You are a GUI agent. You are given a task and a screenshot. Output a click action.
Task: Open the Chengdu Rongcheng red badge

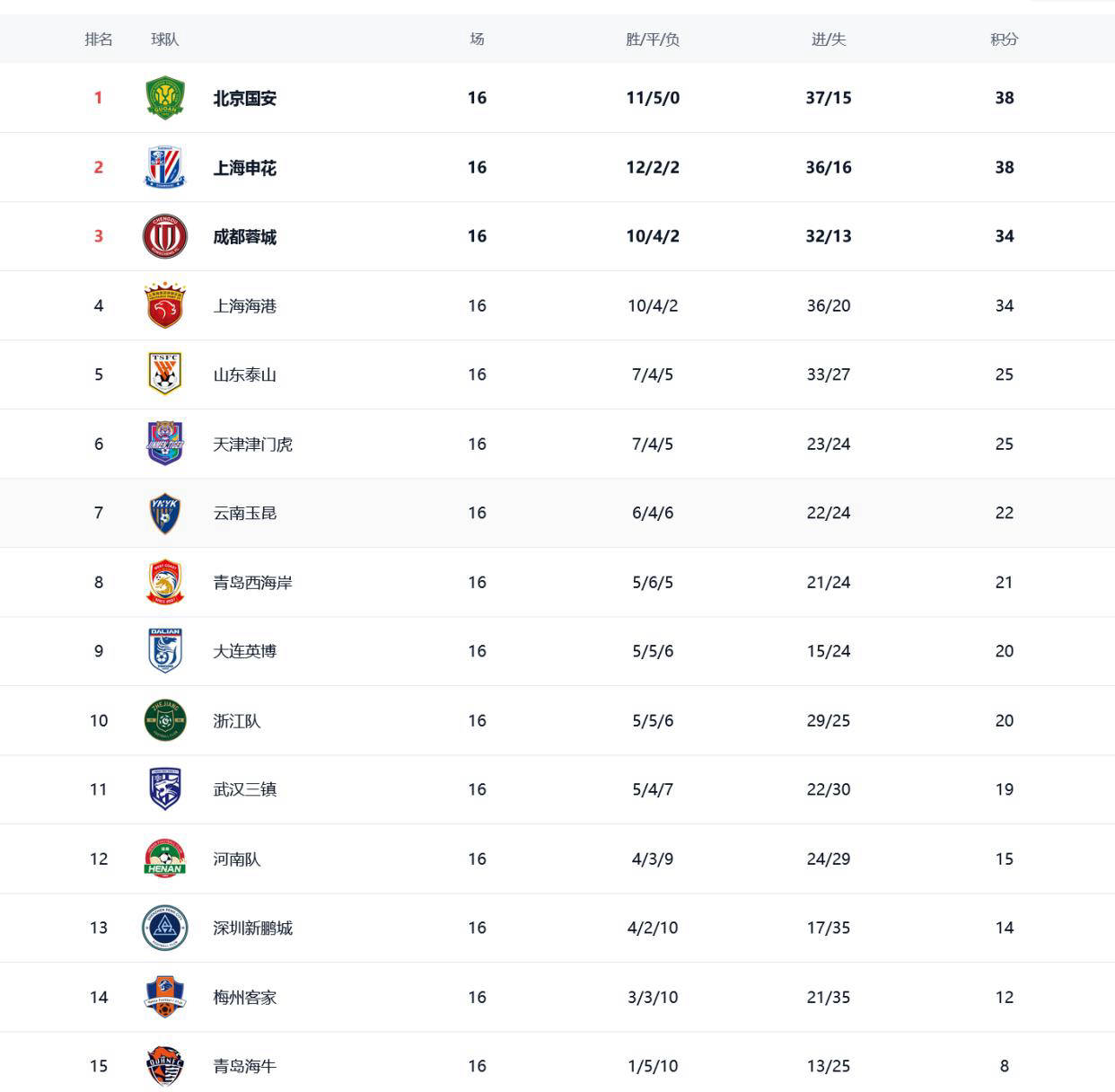165,236
